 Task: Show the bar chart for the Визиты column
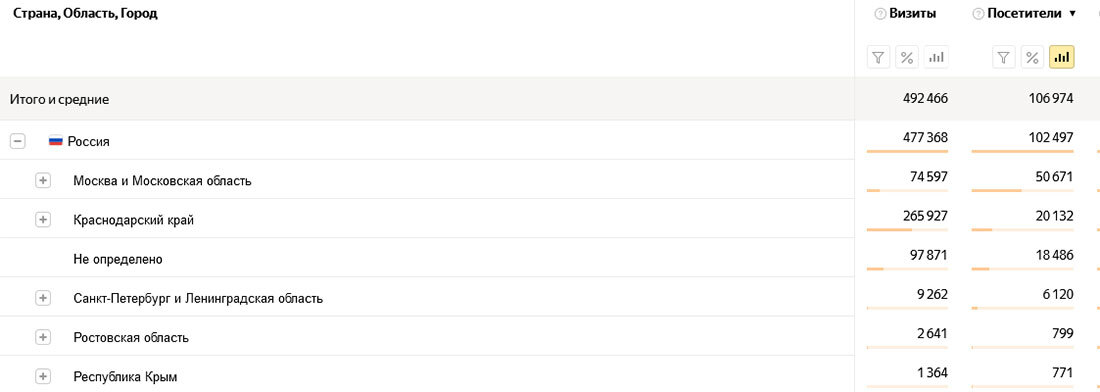click(936, 58)
